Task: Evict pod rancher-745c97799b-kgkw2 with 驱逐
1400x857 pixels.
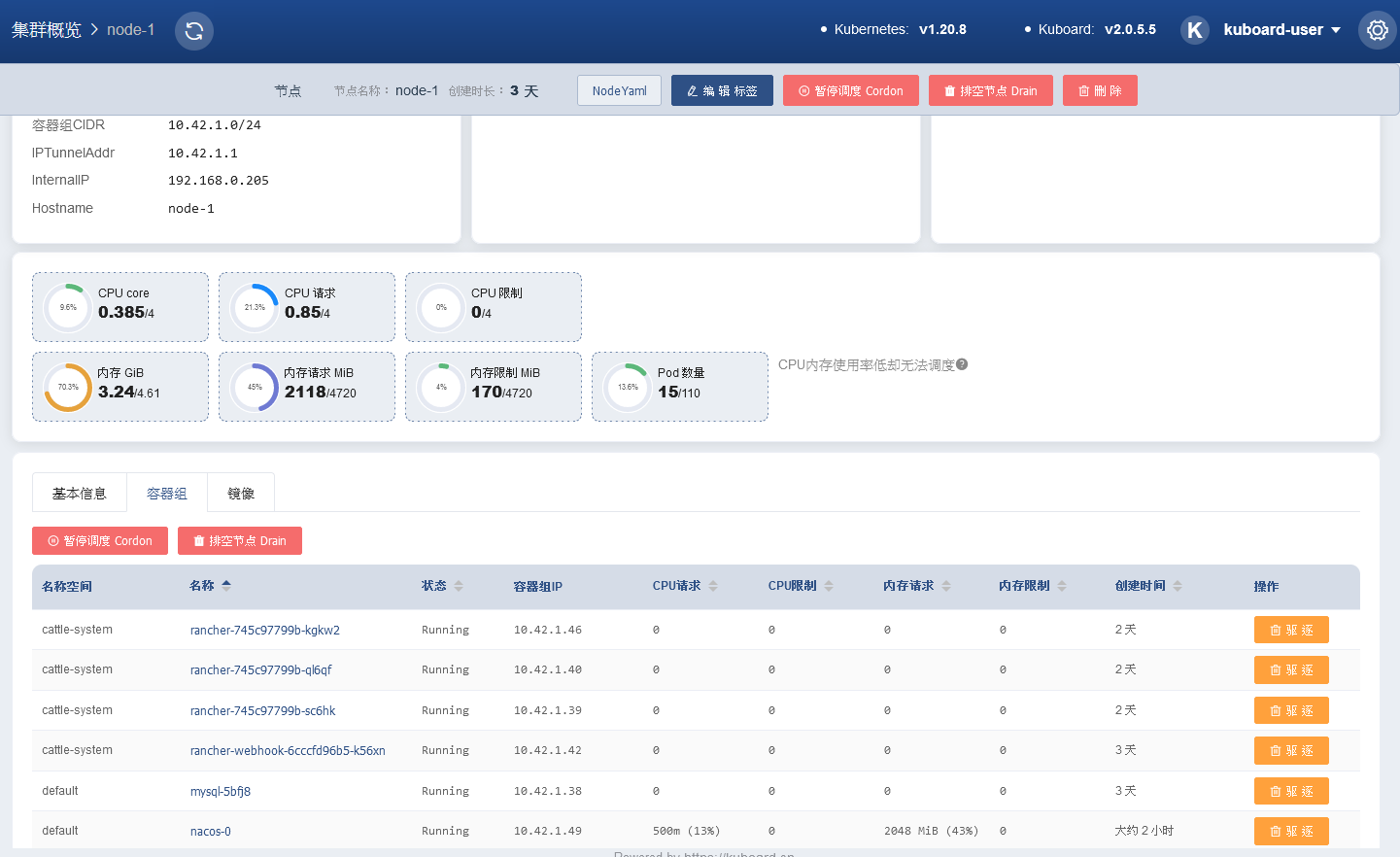Action: 1291,630
